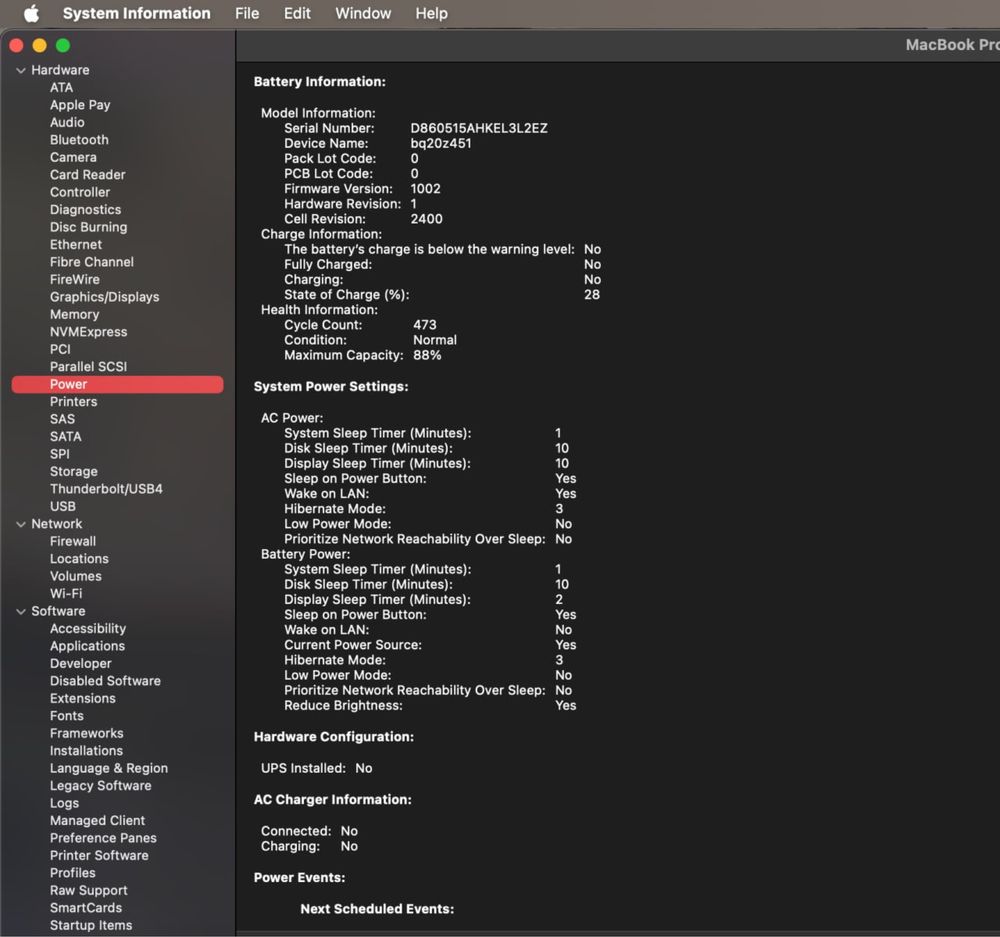Viewport: 1000px width, 937px height.
Task: Select Frameworks under Software
Action: [x=87, y=733]
